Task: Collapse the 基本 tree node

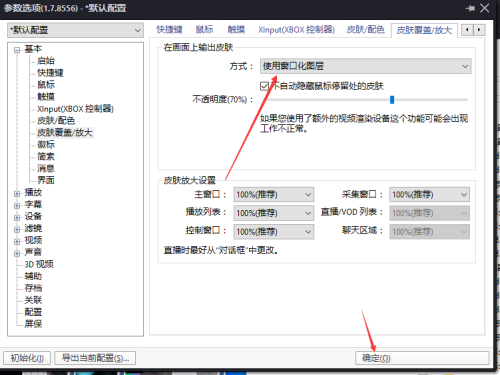Action: click(17, 50)
